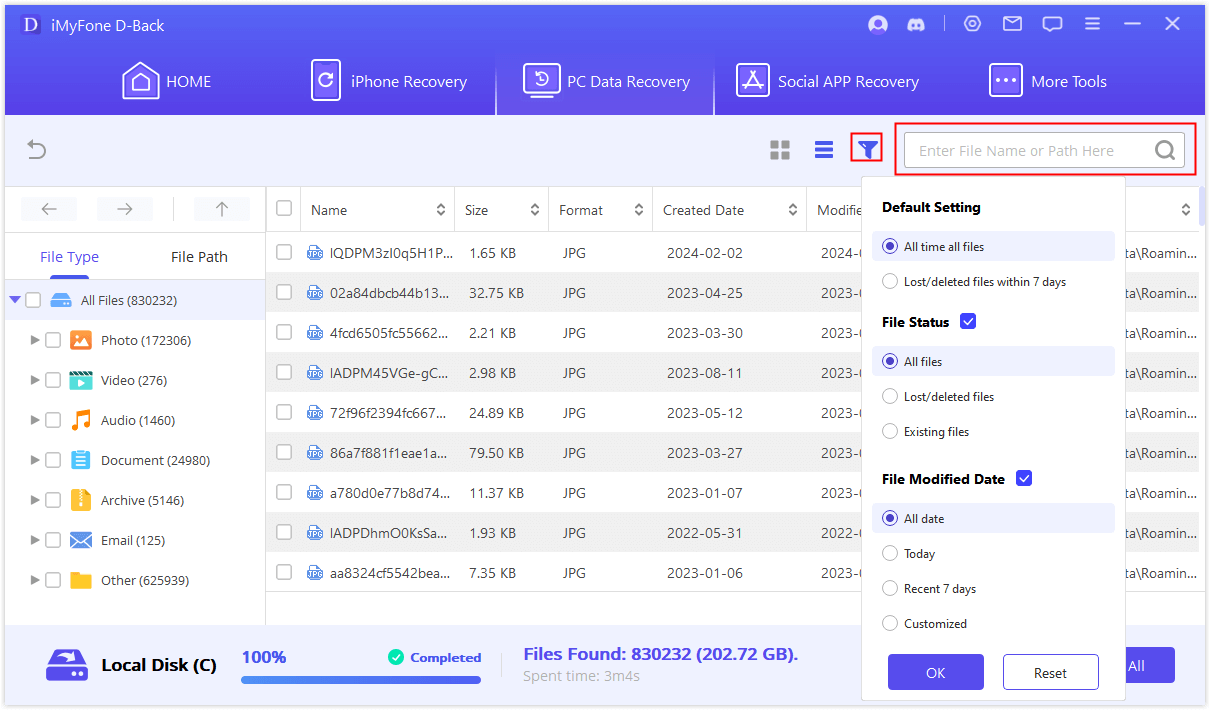
Task: Click the Other folder icon
Action: pos(81,580)
